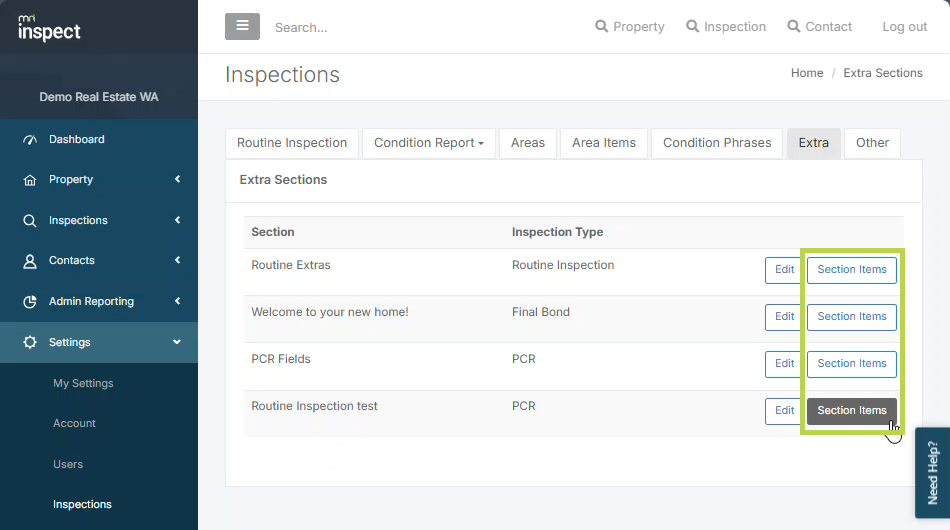The height and width of the screenshot is (530, 950).
Task: Open the Area Items tab
Action: coord(604,143)
